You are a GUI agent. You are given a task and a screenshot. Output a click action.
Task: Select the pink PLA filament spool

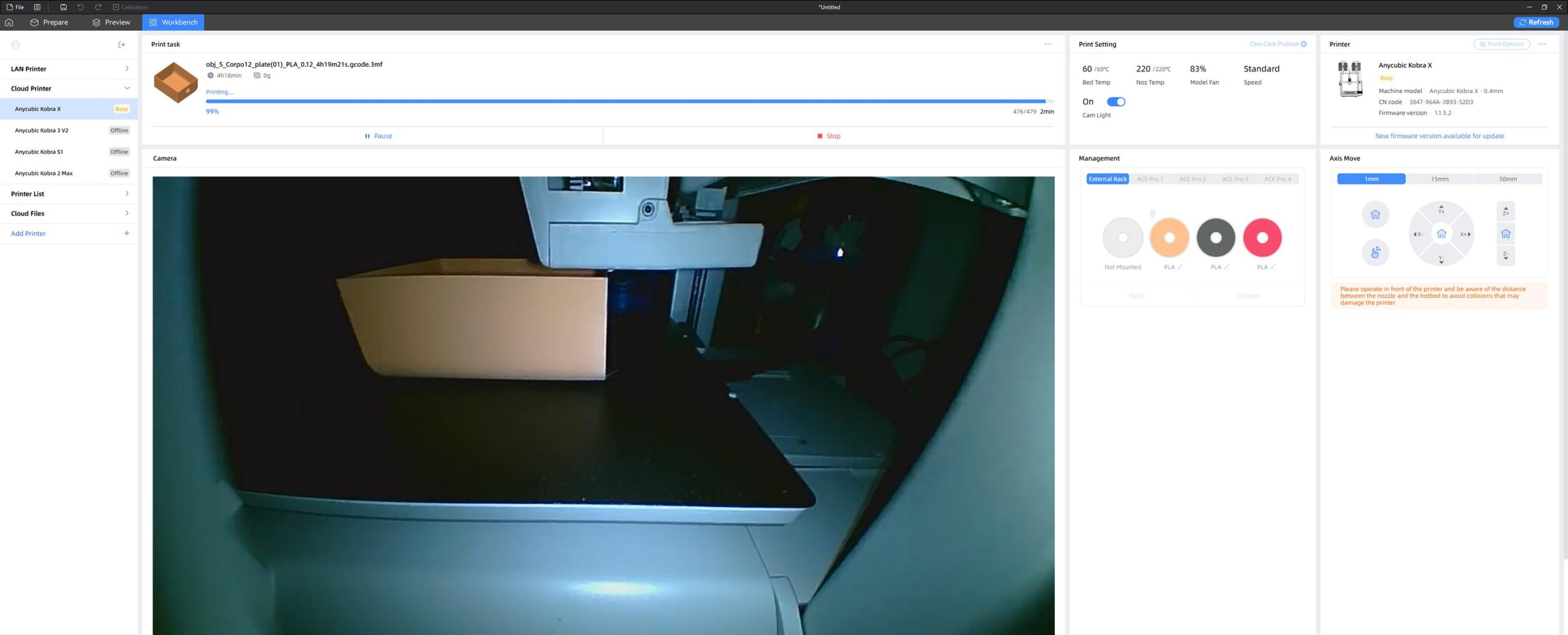1262,238
